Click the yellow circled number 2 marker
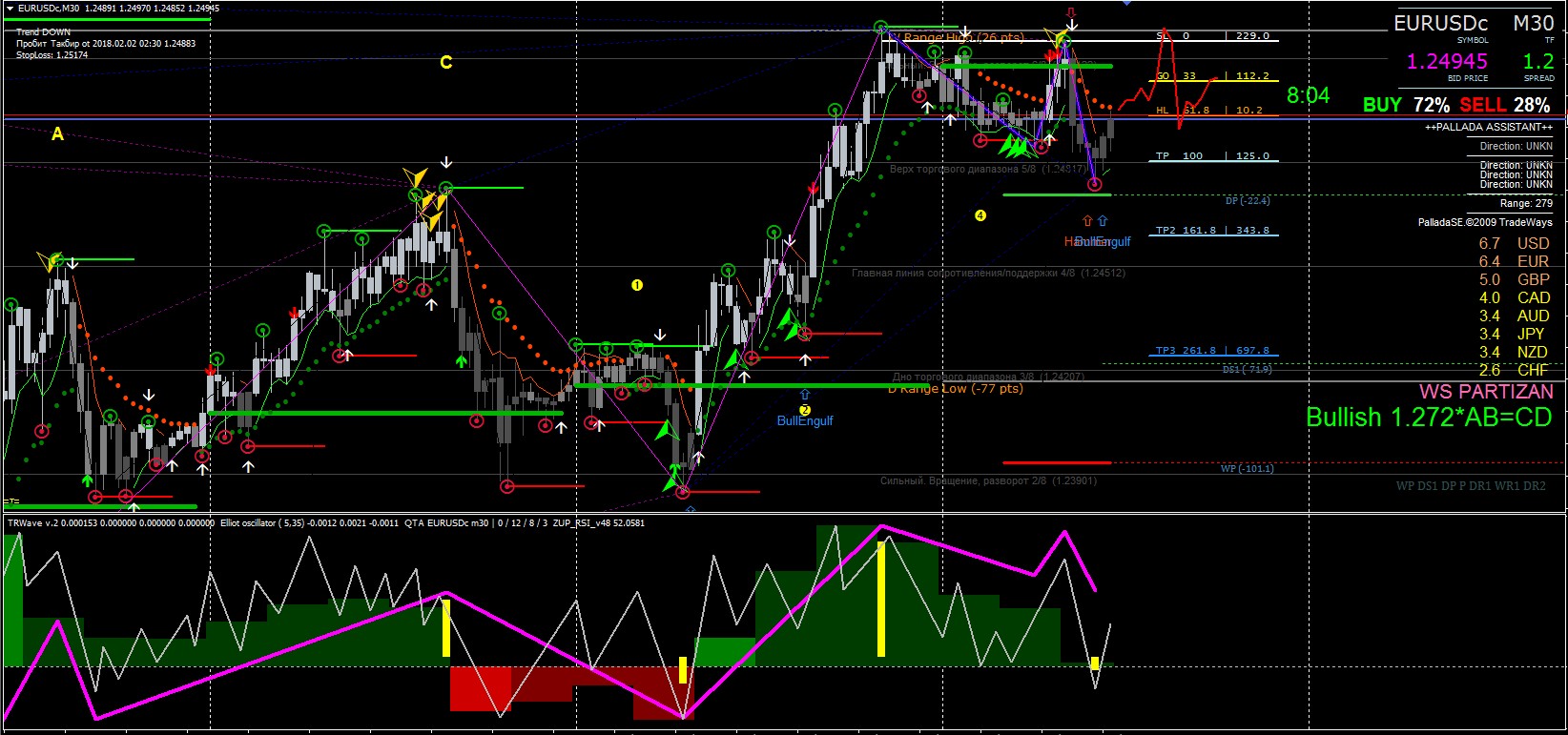The image size is (1568, 735). coord(805,410)
